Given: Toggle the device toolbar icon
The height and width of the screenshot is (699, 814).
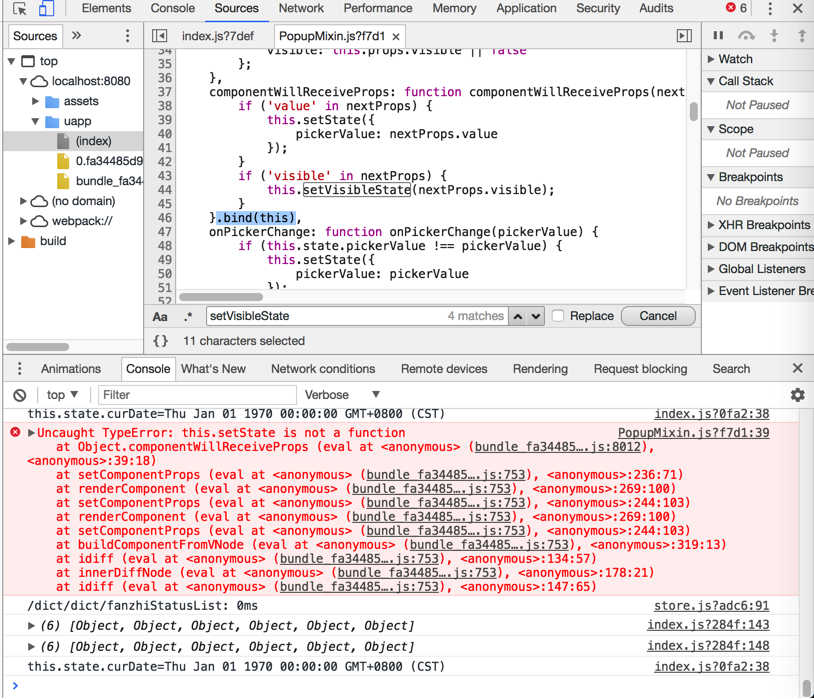Looking at the screenshot, I should click(47, 8).
